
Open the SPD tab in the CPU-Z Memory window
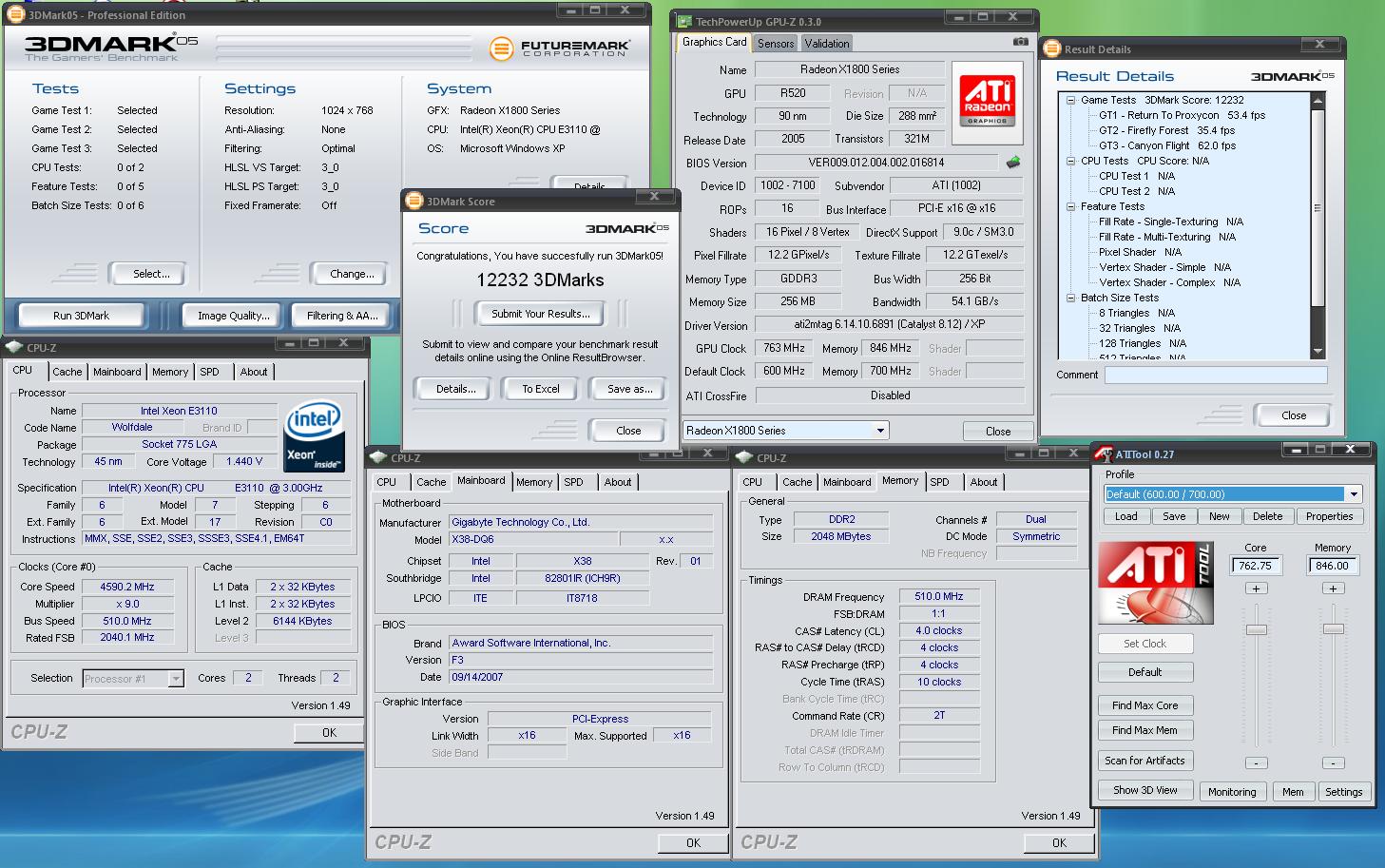coord(939,482)
